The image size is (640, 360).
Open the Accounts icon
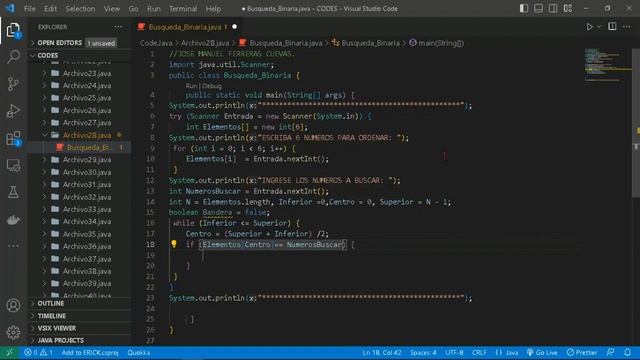pos(13,305)
